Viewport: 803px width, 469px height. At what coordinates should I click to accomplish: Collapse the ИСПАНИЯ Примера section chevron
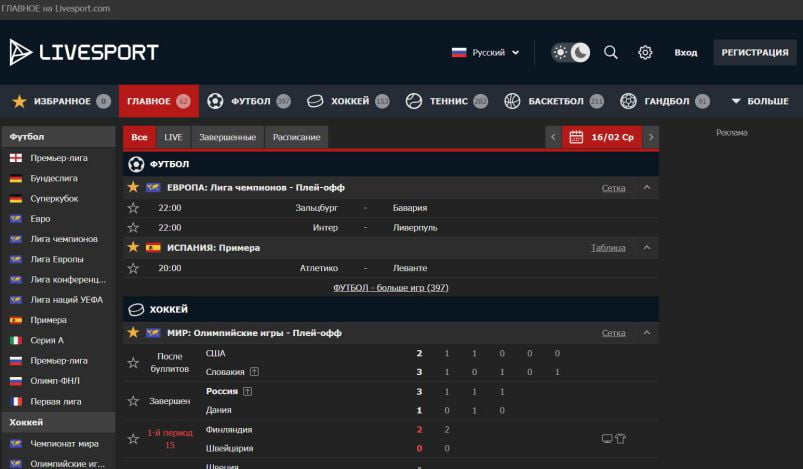[647, 247]
